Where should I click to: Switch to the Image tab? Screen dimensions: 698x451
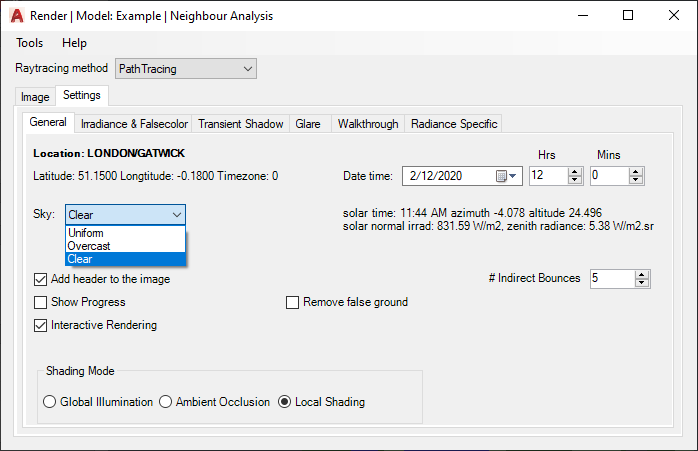35,97
